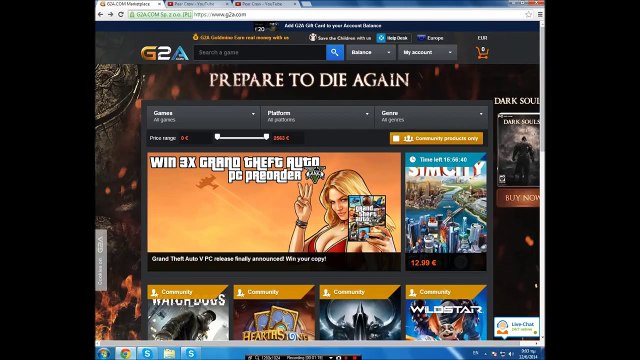The width and height of the screenshot is (640, 360).
Task: Click the Dark Souls box art
Action: [x=518, y=150]
